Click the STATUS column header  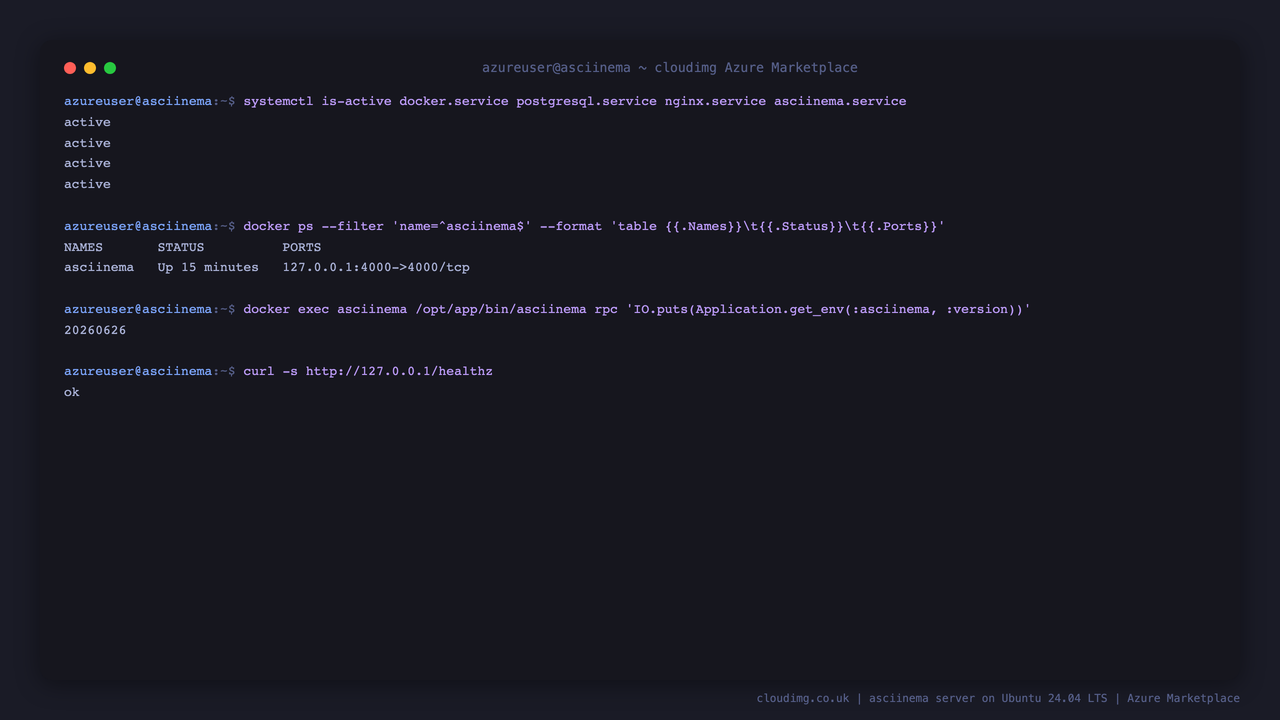(x=181, y=247)
